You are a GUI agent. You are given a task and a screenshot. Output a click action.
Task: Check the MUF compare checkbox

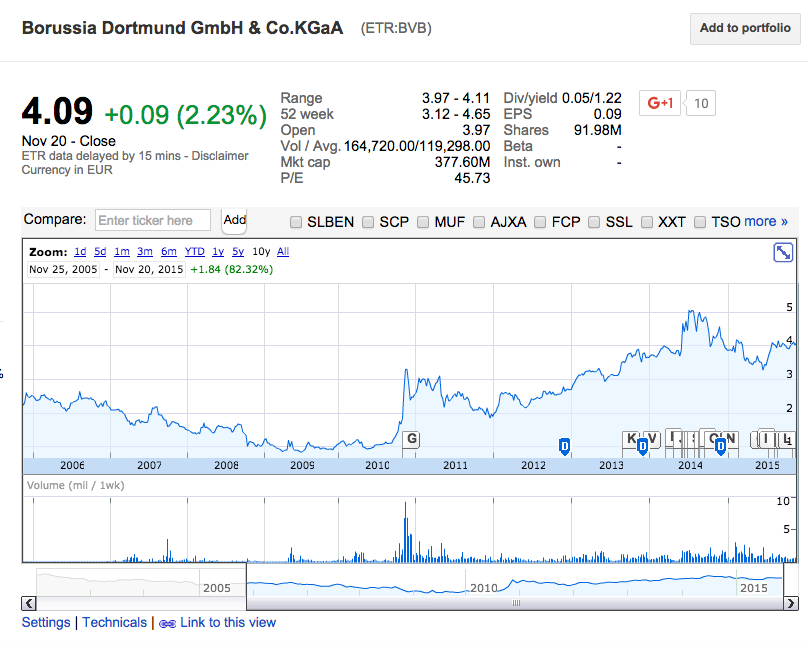click(423, 222)
